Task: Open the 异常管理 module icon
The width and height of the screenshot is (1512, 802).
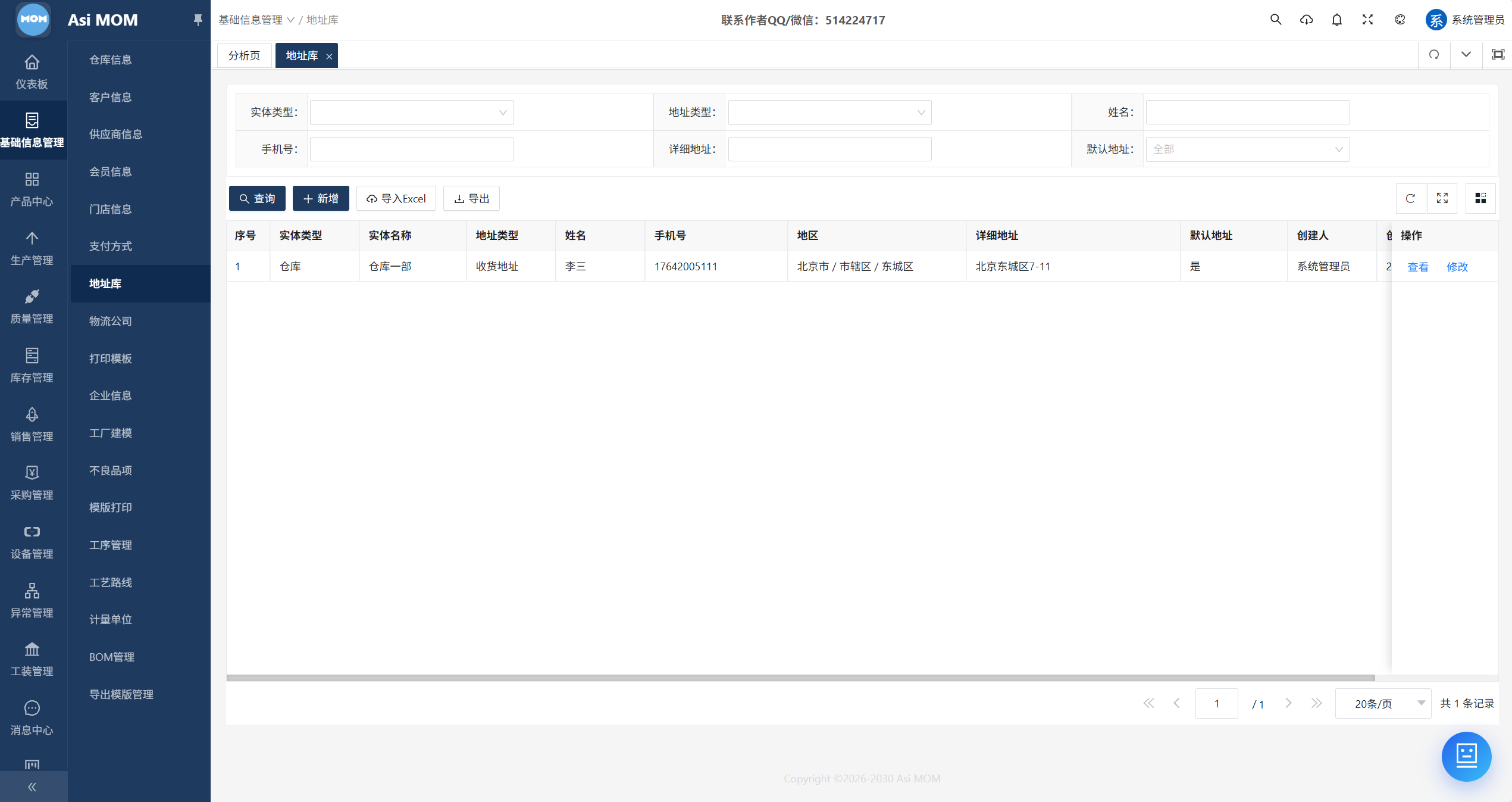Action: click(x=32, y=591)
